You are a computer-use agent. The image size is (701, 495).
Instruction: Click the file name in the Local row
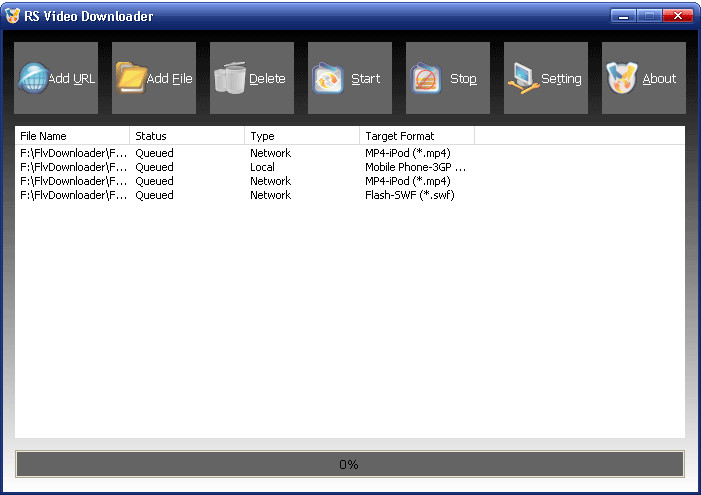[x=73, y=167]
